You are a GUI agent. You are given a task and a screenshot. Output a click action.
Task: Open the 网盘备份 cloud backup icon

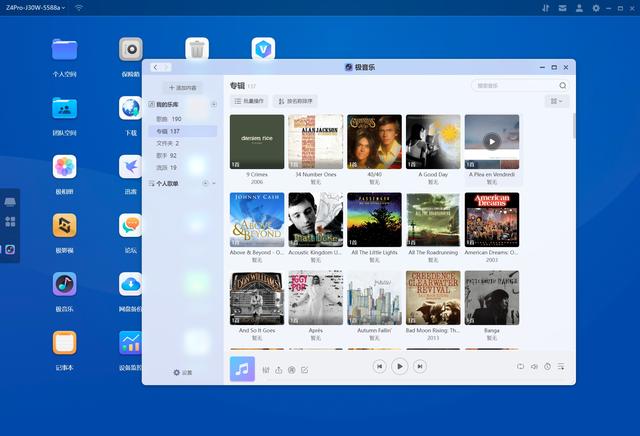pyautogui.click(x=131, y=284)
